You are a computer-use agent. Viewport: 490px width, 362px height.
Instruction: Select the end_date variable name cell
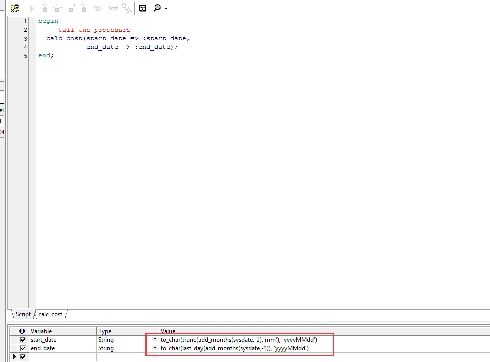43,348
